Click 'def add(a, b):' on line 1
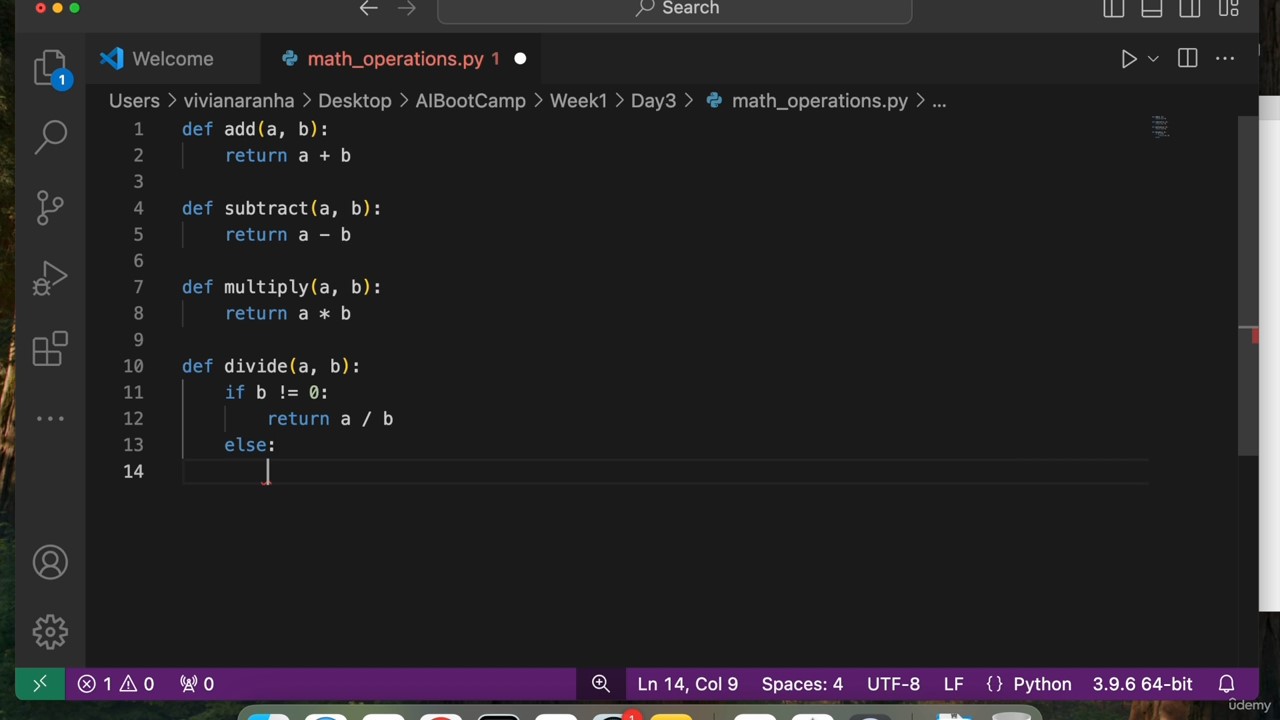This screenshot has height=720, width=1280. 255,129
